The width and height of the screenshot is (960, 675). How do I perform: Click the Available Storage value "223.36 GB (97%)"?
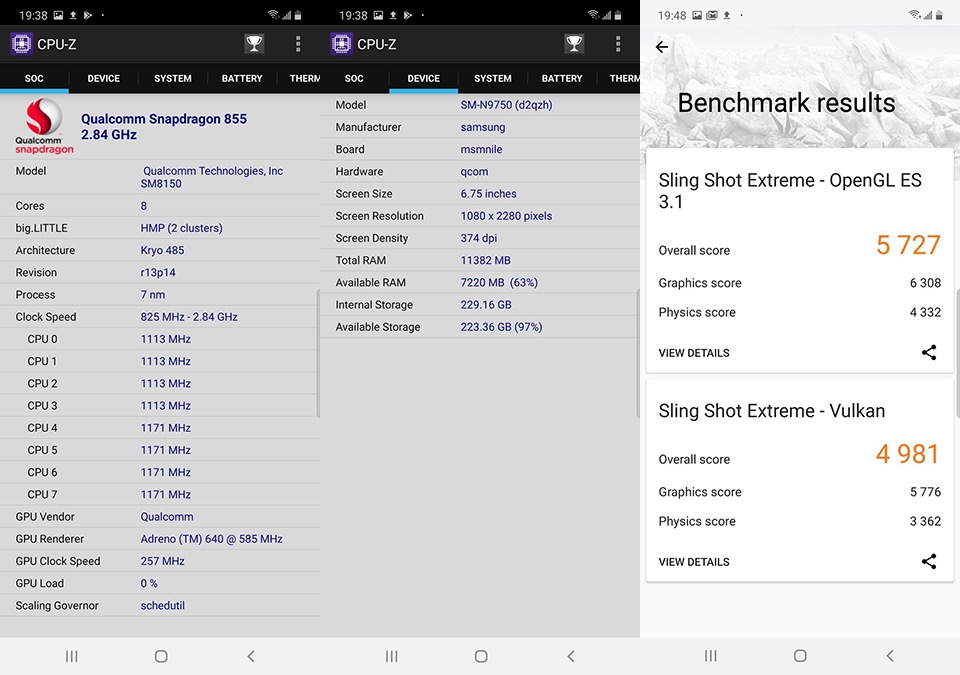click(501, 327)
